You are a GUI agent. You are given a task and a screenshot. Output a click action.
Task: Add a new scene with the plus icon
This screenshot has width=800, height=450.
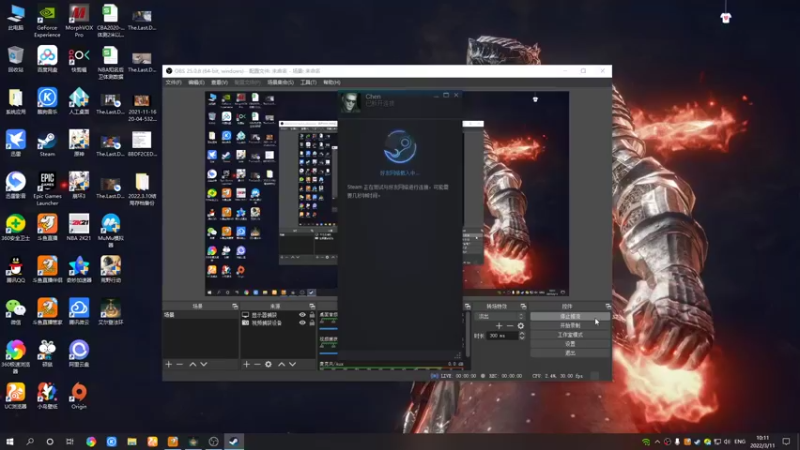tap(168, 364)
